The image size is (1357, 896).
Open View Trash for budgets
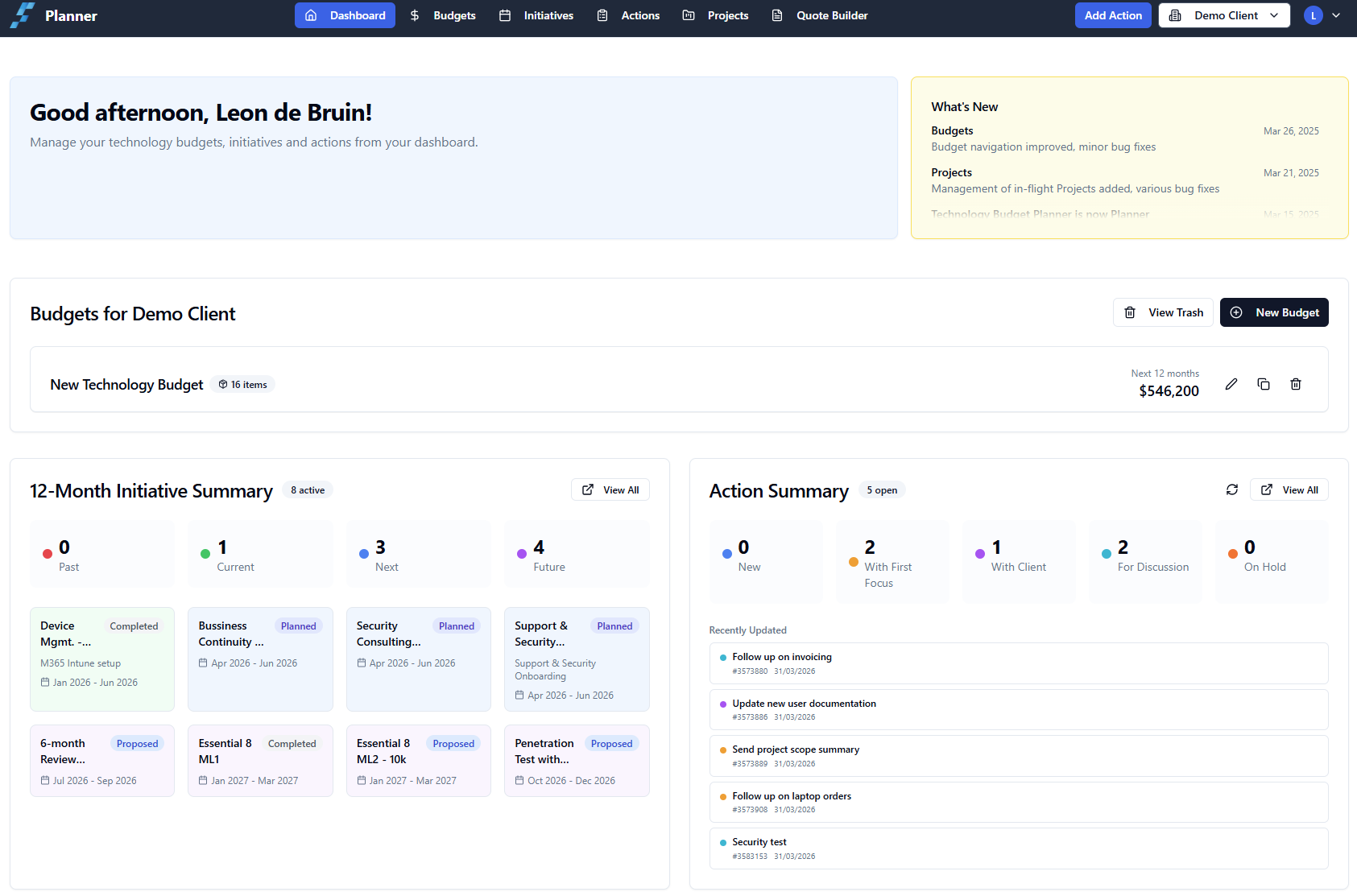pyautogui.click(x=1163, y=312)
